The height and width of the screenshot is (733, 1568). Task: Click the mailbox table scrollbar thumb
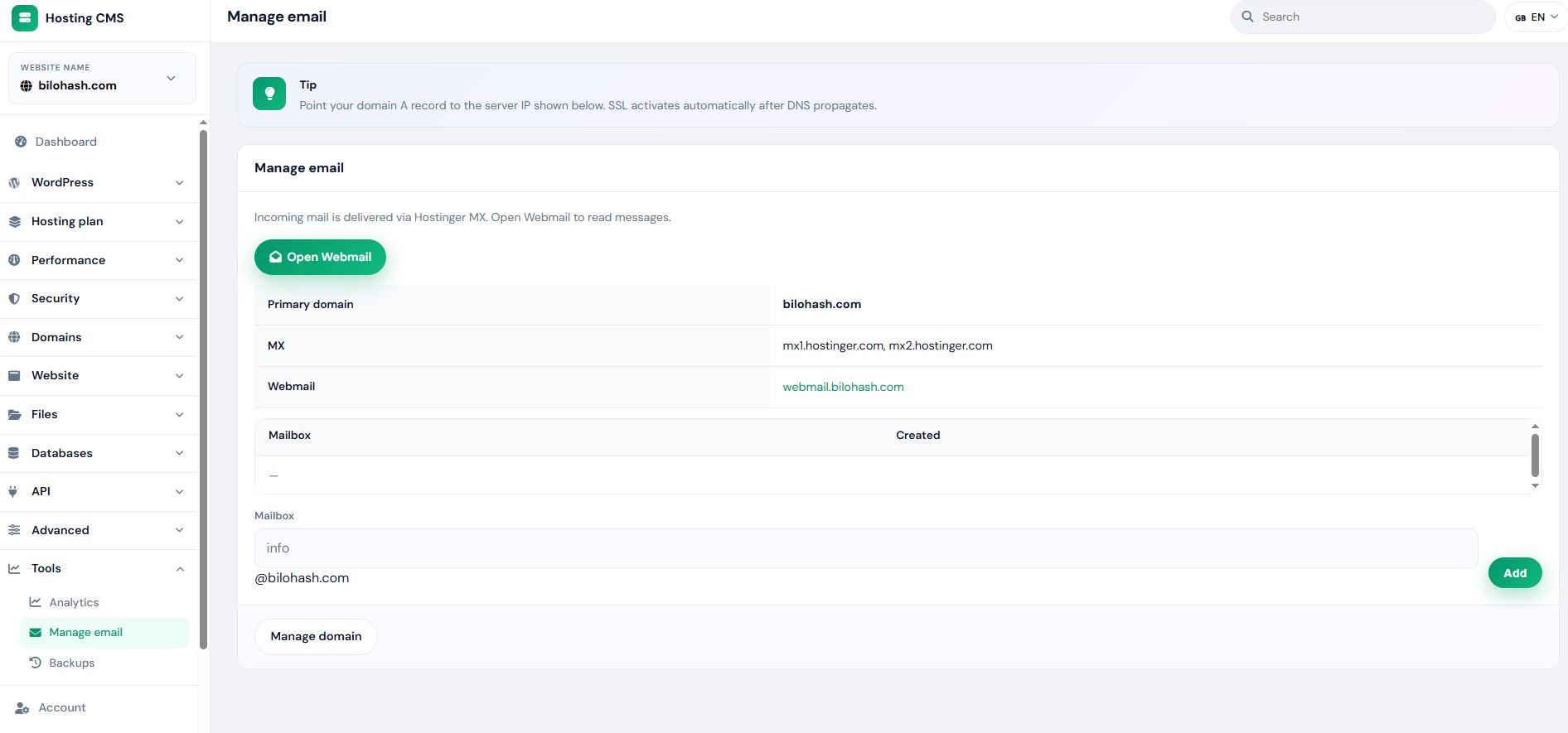[x=1535, y=455]
